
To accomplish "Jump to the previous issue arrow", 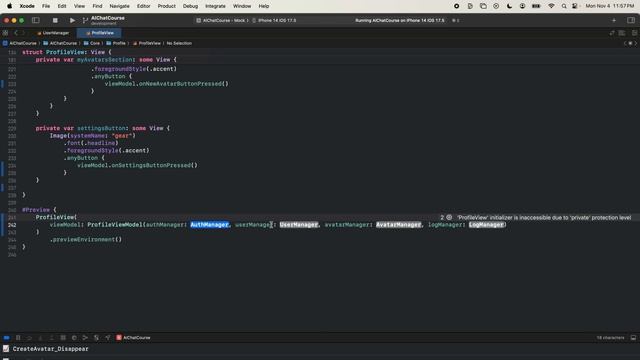I will tap(625, 43).
